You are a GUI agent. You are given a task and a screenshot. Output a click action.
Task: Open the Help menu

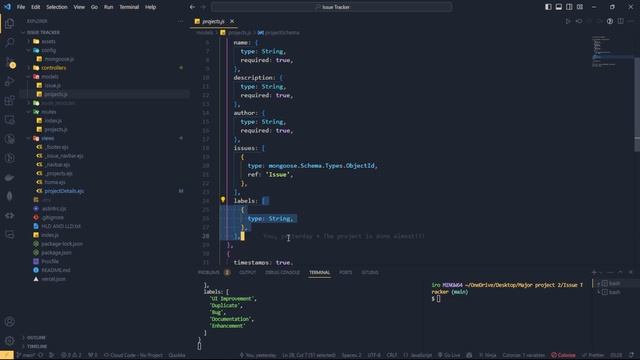151,7
